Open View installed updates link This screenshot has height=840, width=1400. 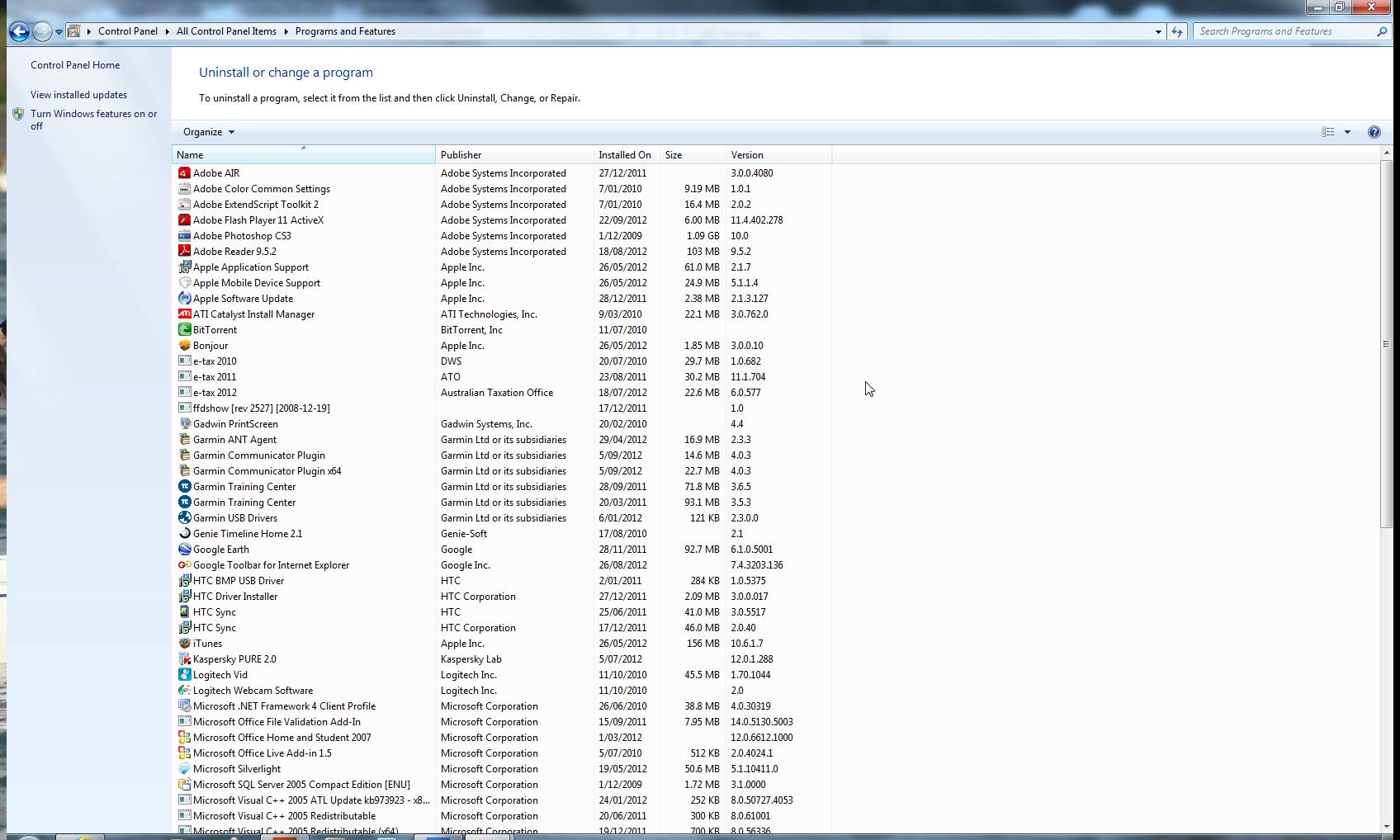pos(78,95)
